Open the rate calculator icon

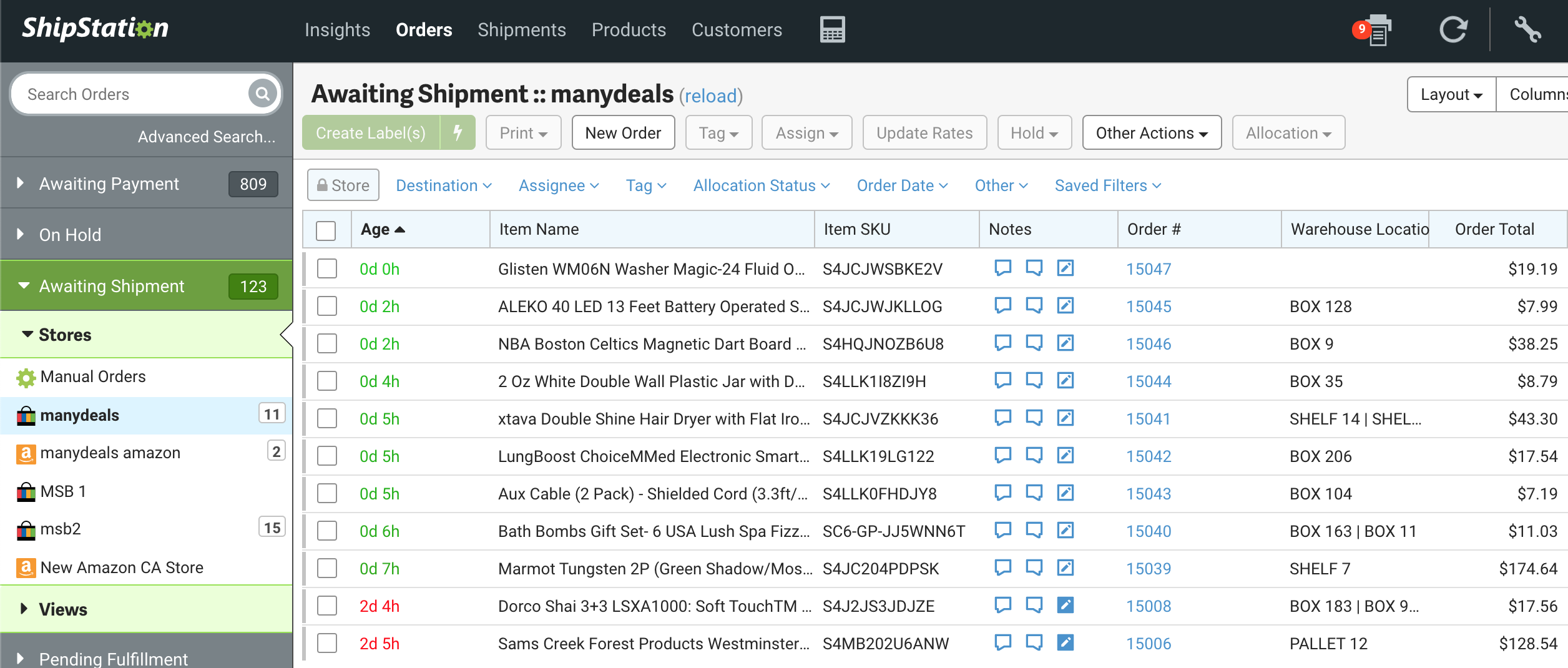832,29
